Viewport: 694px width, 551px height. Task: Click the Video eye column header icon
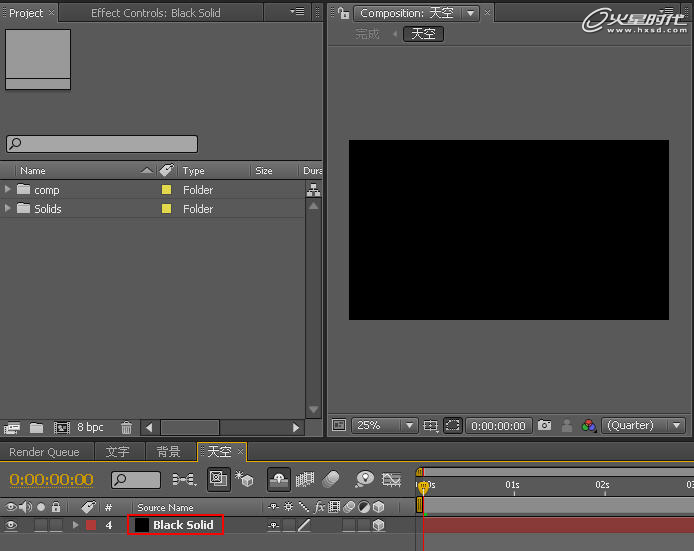point(11,507)
